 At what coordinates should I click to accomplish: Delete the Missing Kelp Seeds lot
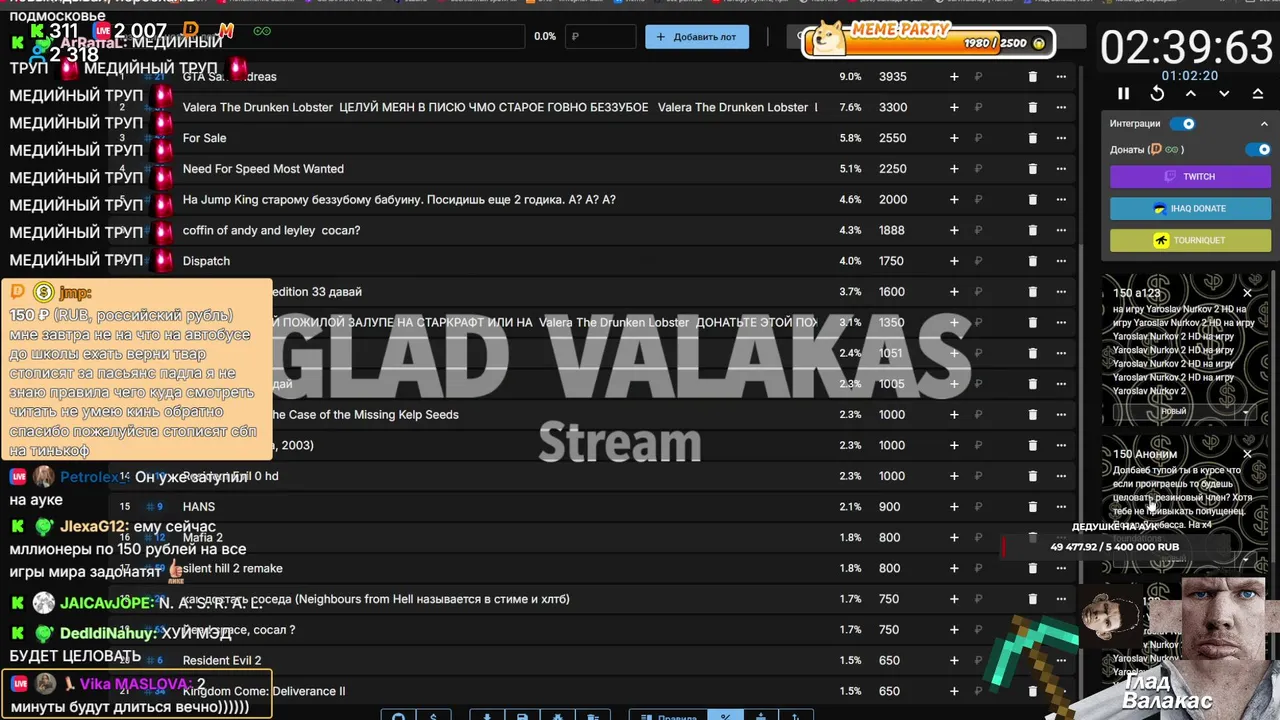1033,414
